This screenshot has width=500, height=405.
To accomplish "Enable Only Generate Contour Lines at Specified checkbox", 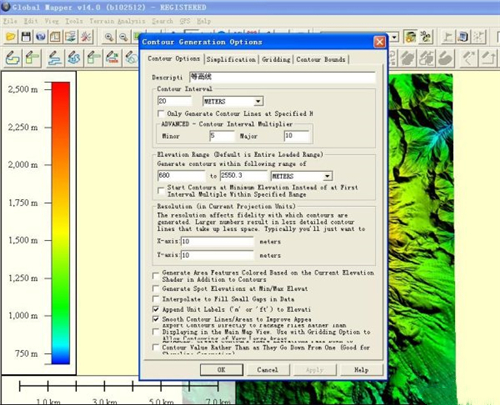I will click(x=161, y=114).
